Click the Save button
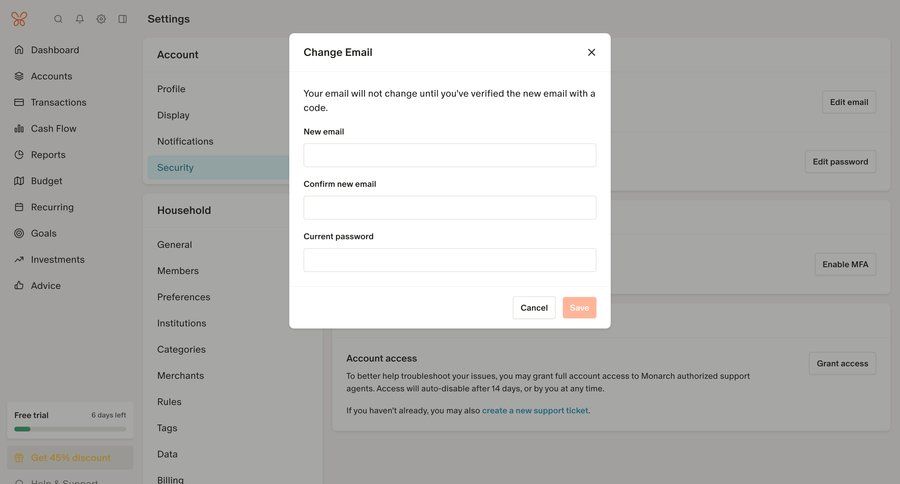This screenshot has width=900, height=484. 579,308
